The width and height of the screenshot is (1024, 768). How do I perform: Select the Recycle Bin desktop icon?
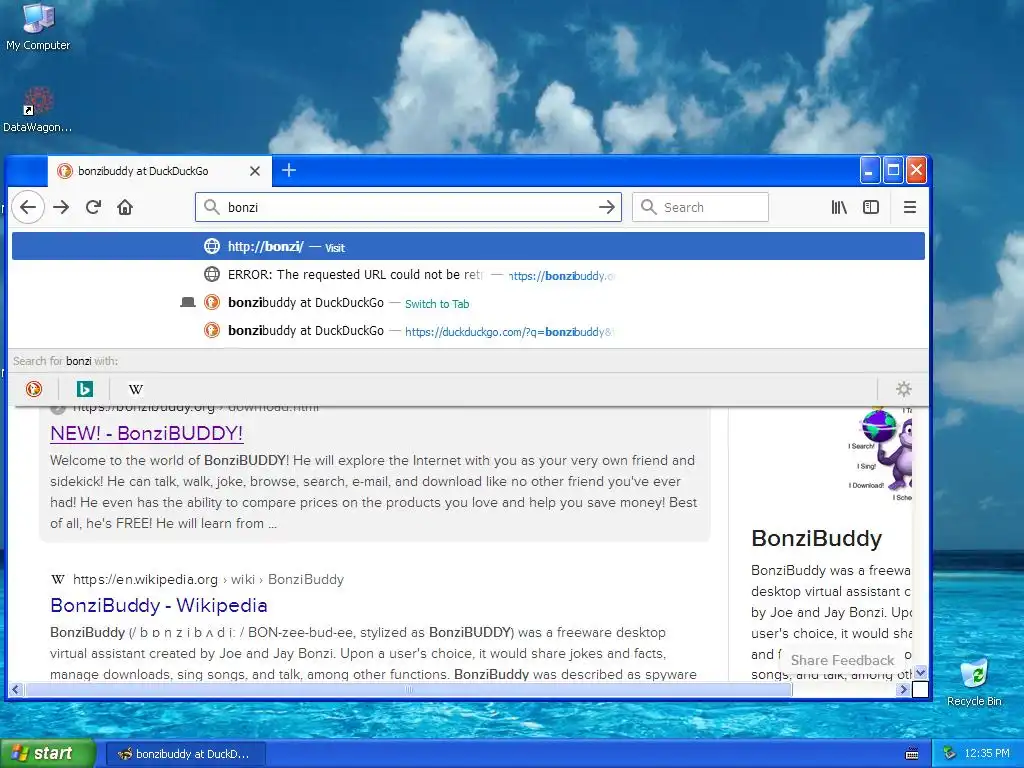point(974,682)
